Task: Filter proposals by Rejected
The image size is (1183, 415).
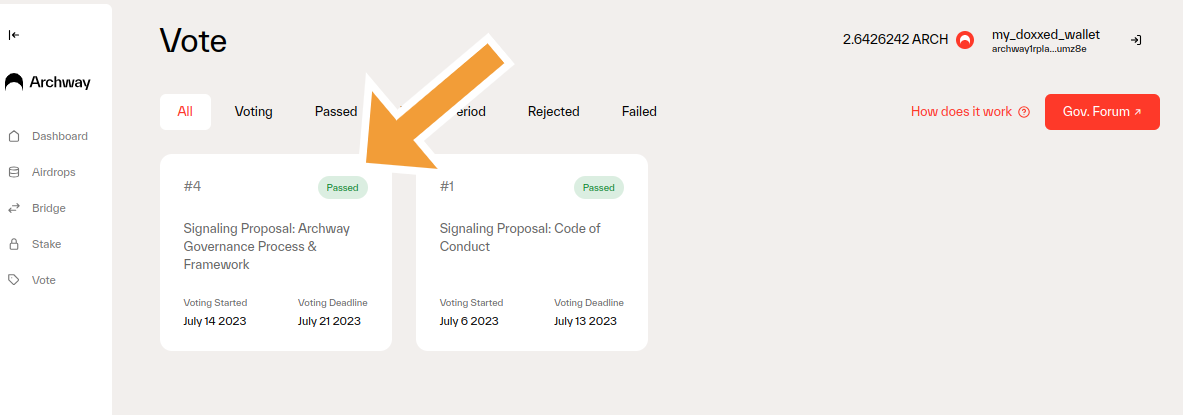Action: coord(553,112)
